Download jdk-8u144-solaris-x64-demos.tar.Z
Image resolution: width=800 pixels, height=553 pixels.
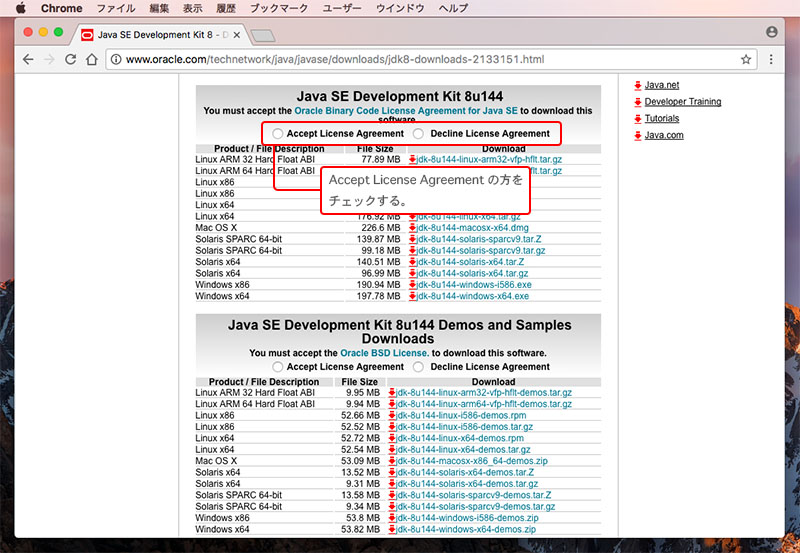tap(465, 472)
